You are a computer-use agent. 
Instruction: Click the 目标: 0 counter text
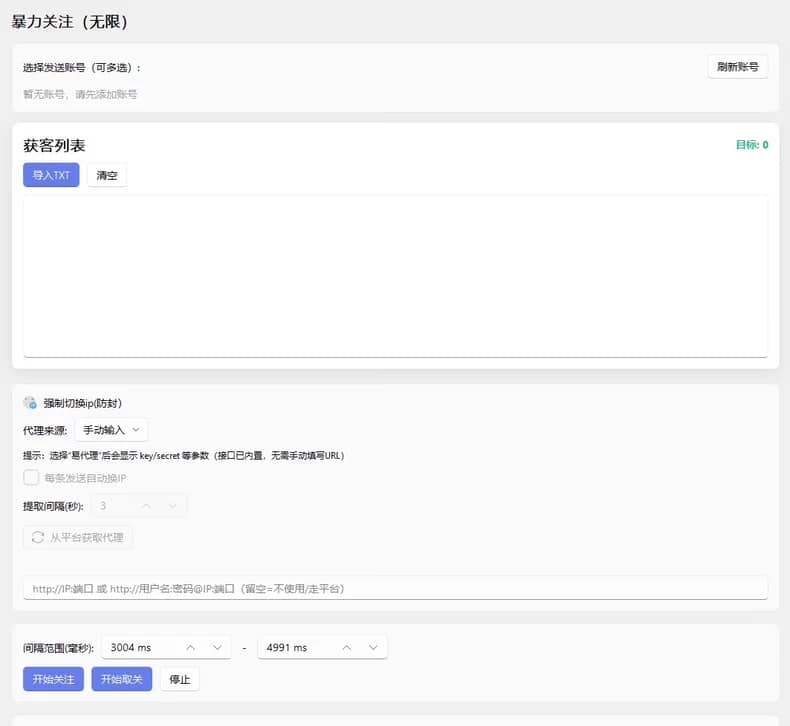click(752, 145)
